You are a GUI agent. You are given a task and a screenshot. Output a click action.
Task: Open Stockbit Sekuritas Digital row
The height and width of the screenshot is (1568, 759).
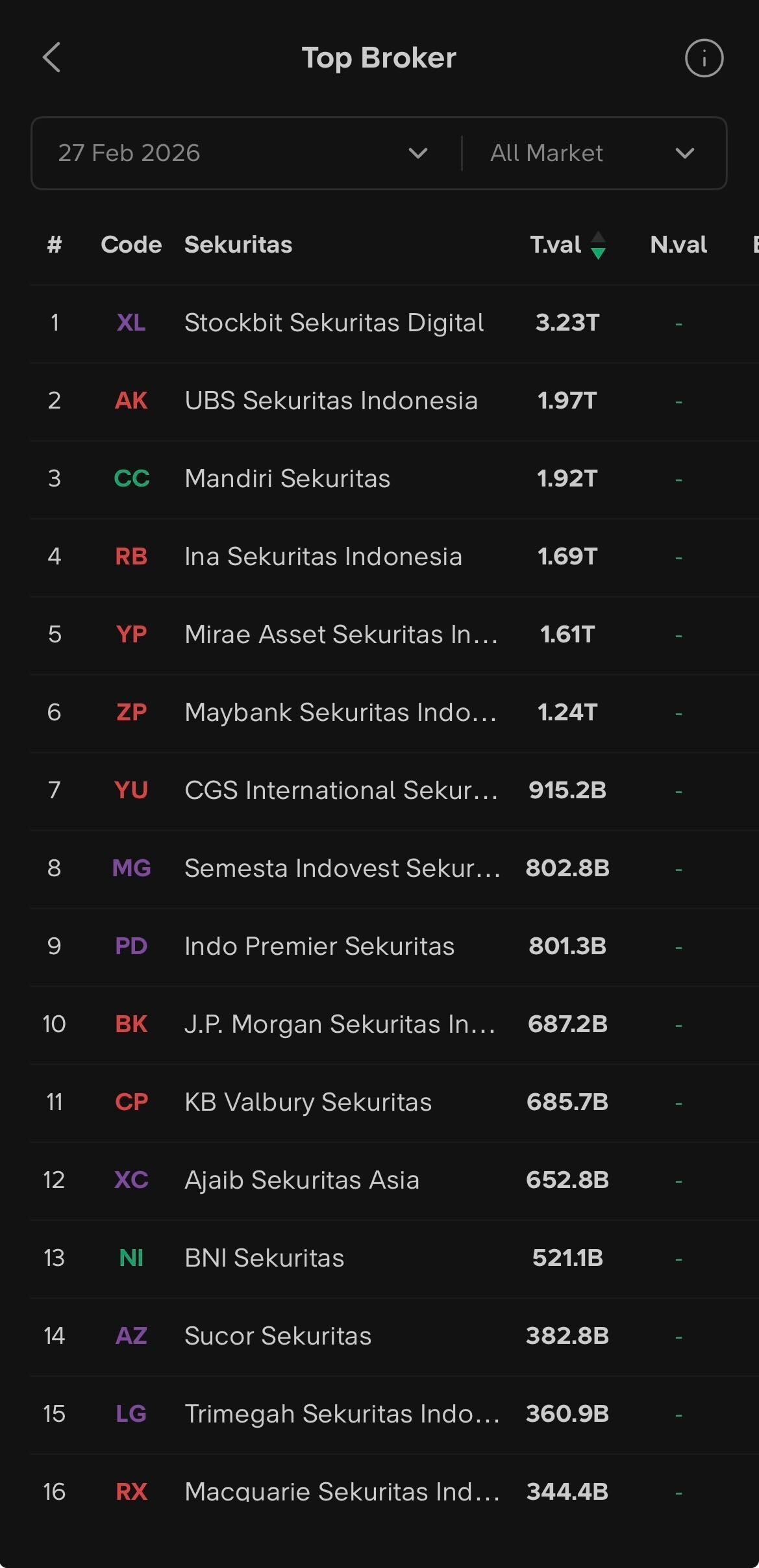pyautogui.click(x=334, y=323)
